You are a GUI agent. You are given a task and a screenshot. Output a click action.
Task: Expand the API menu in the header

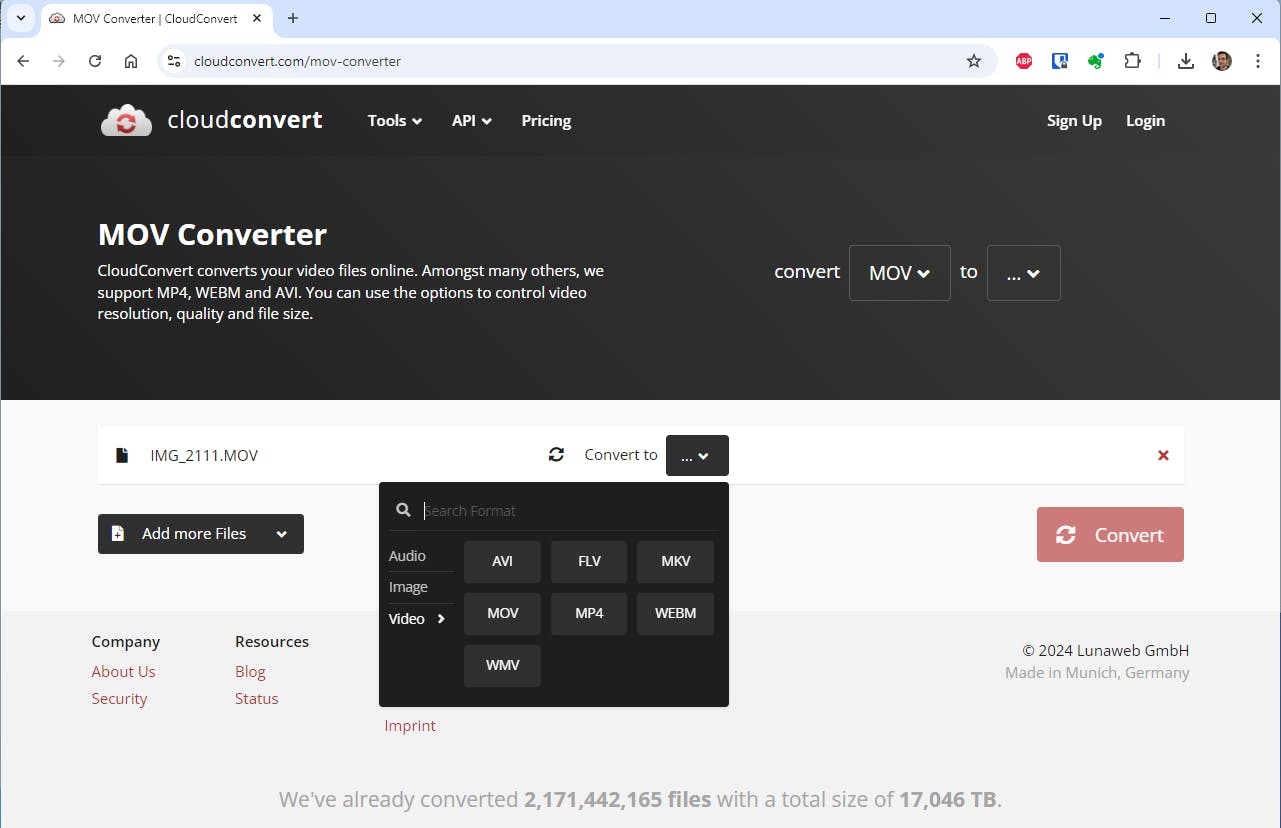pyautogui.click(x=472, y=121)
